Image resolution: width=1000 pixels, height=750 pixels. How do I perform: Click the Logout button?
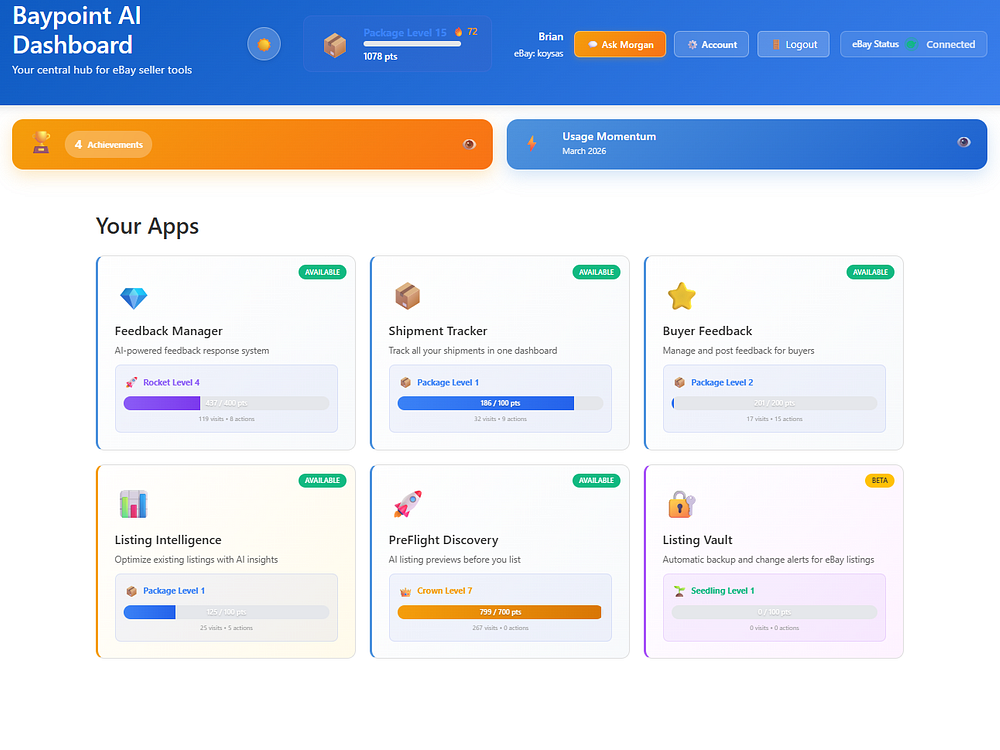[793, 44]
